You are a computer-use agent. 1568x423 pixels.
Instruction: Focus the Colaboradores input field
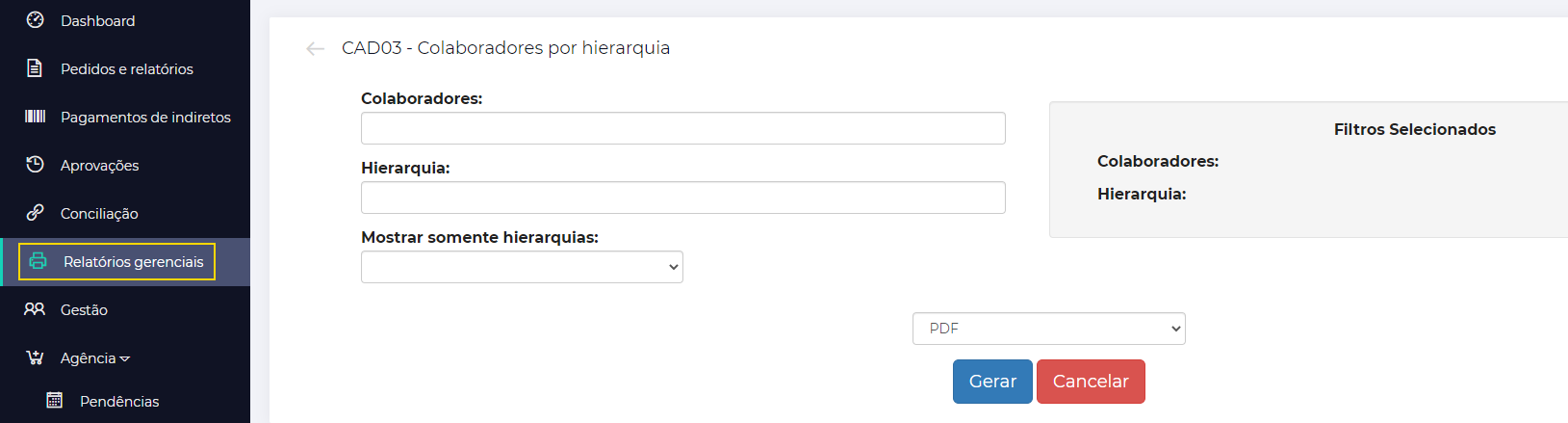coord(683,128)
